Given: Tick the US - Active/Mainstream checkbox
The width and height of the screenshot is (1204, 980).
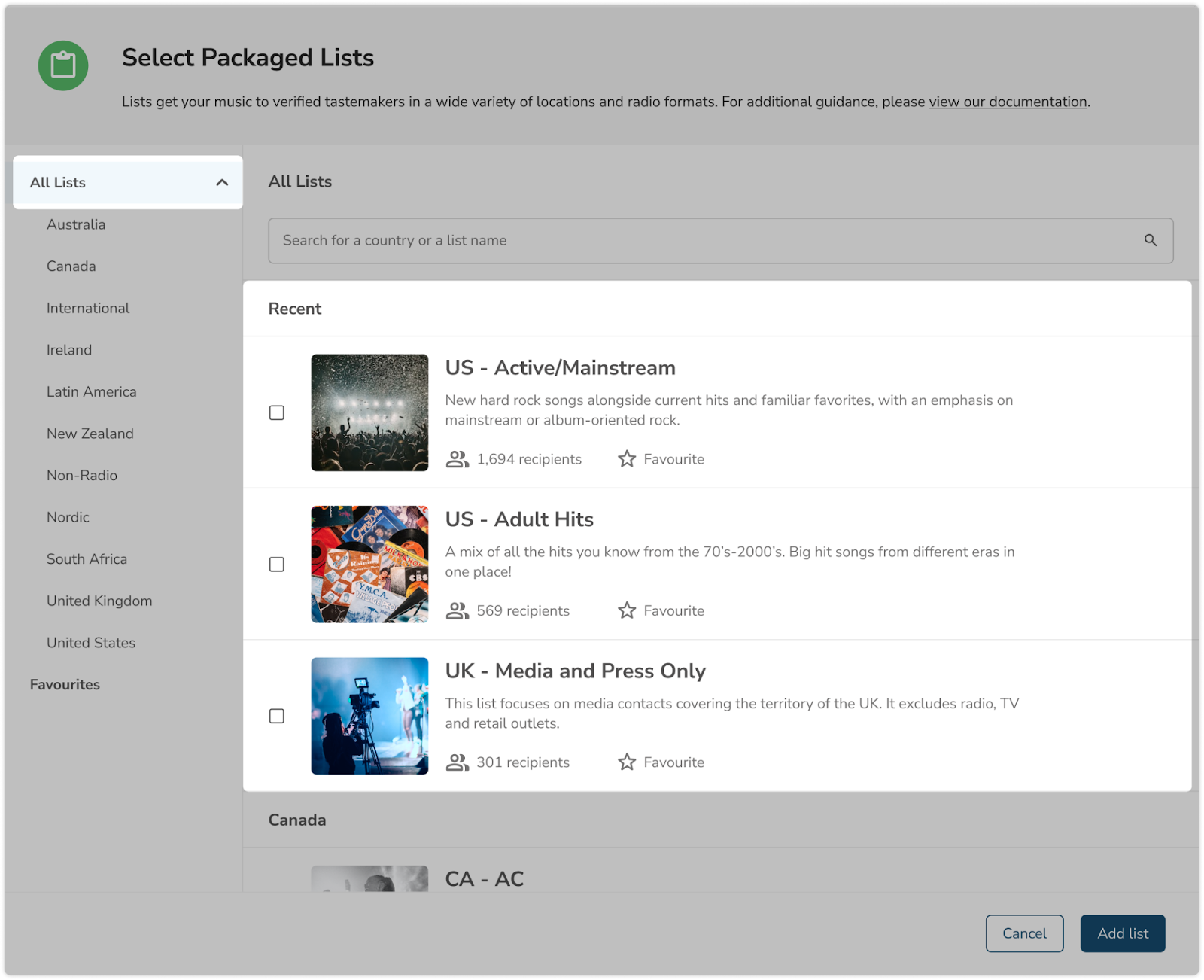Looking at the screenshot, I should (x=277, y=412).
